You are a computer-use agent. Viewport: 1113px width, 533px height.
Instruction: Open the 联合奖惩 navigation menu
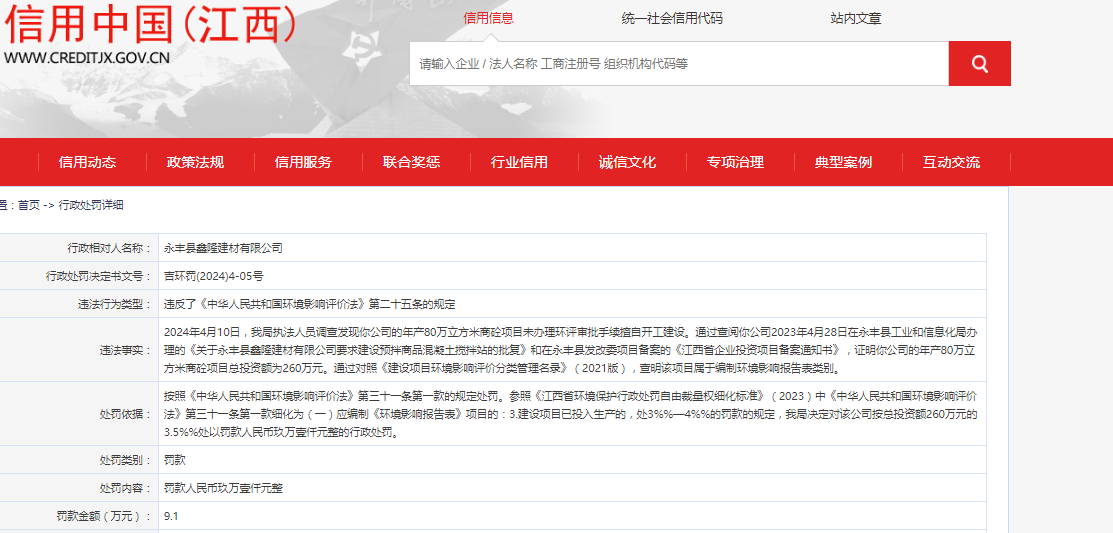(x=411, y=162)
